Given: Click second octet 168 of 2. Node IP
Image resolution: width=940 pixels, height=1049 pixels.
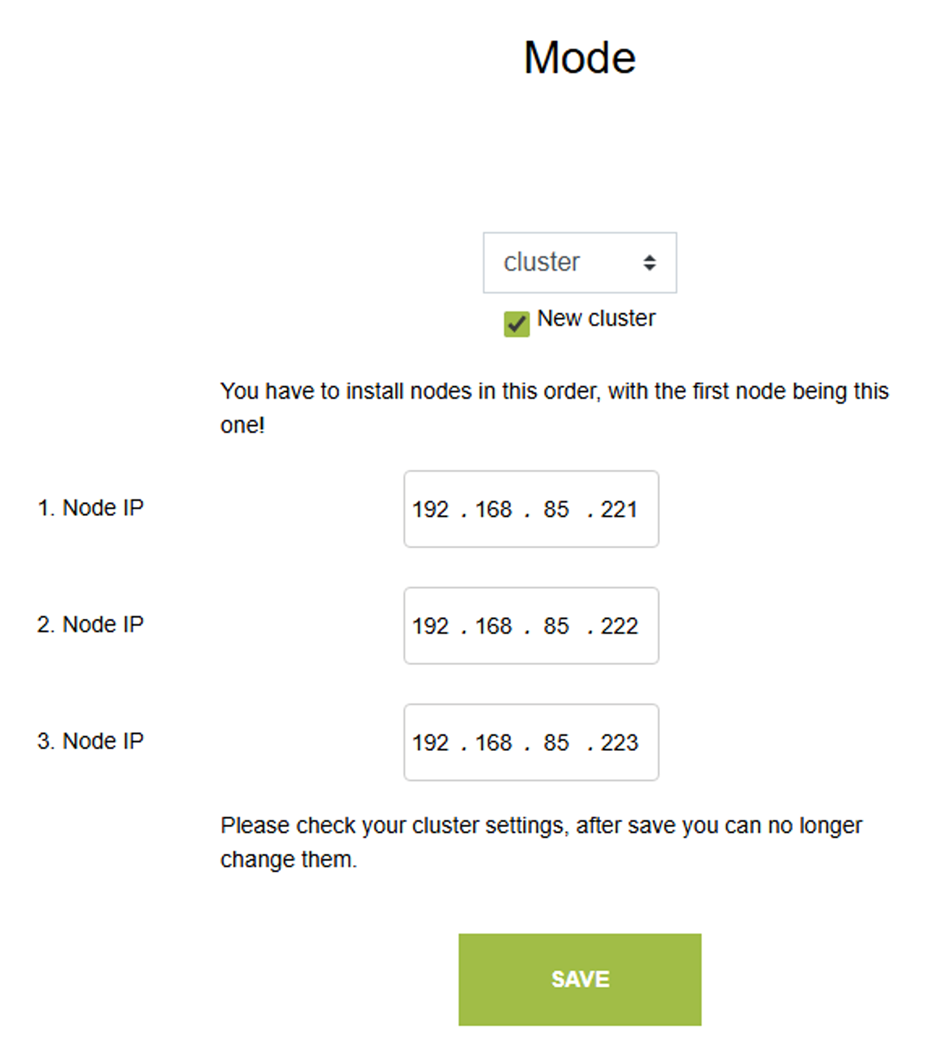Looking at the screenshot, I should pos(494,626).
